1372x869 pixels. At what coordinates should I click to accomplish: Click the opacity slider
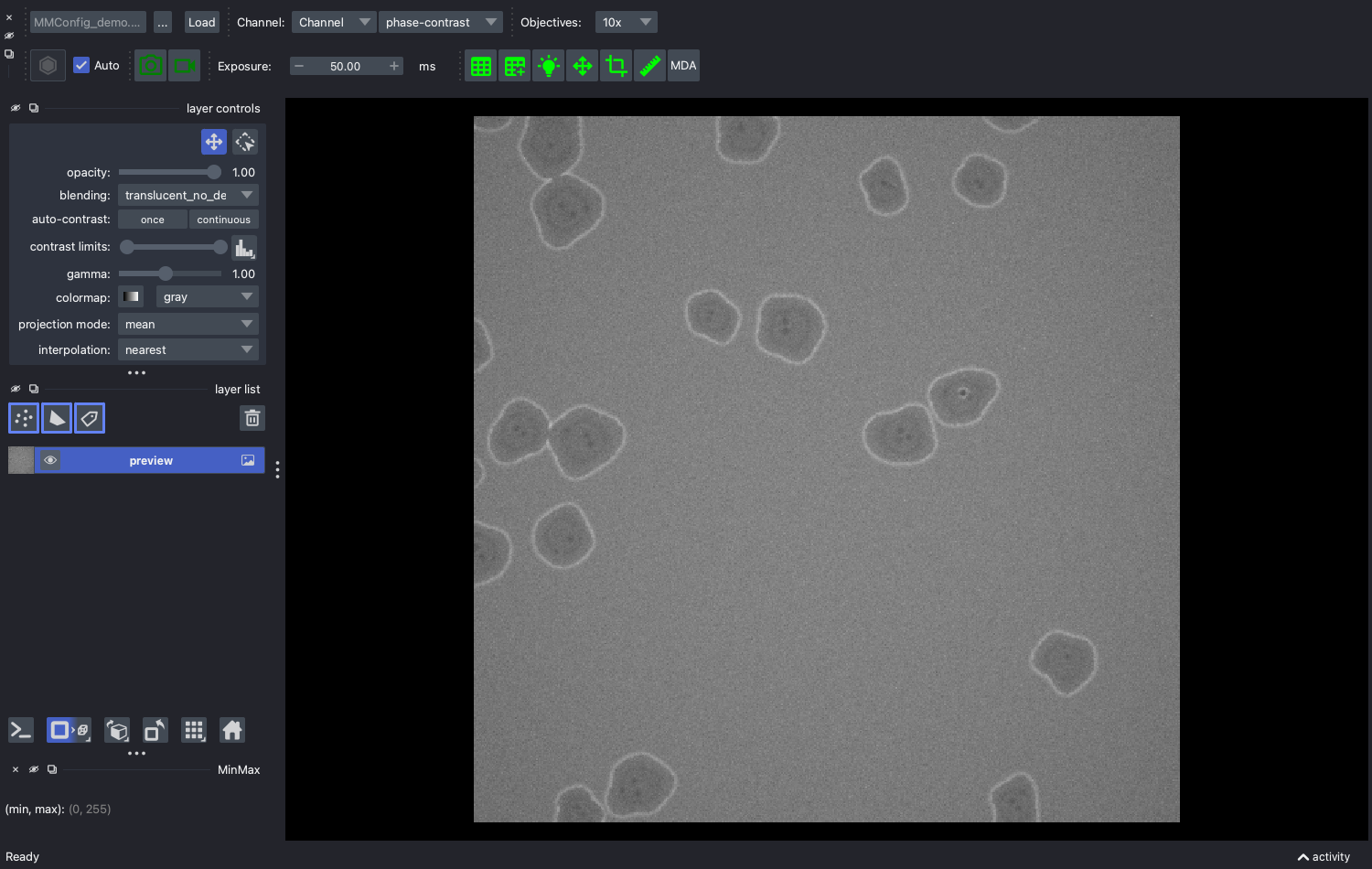[x=170, y=172]
